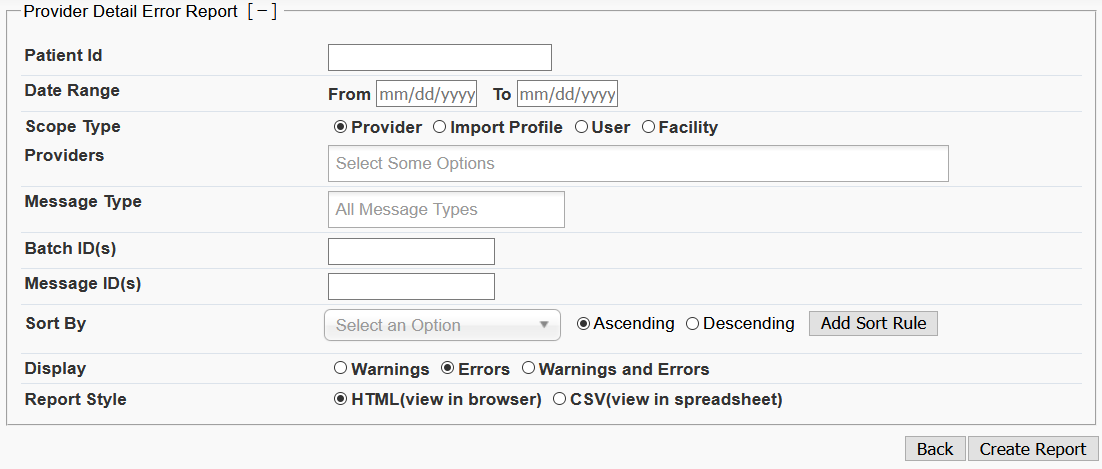Image resolution: width=1102 pixels, height=469 pixels.
Task: Select Warnings and Errors display option
Action: click(529, 369)
